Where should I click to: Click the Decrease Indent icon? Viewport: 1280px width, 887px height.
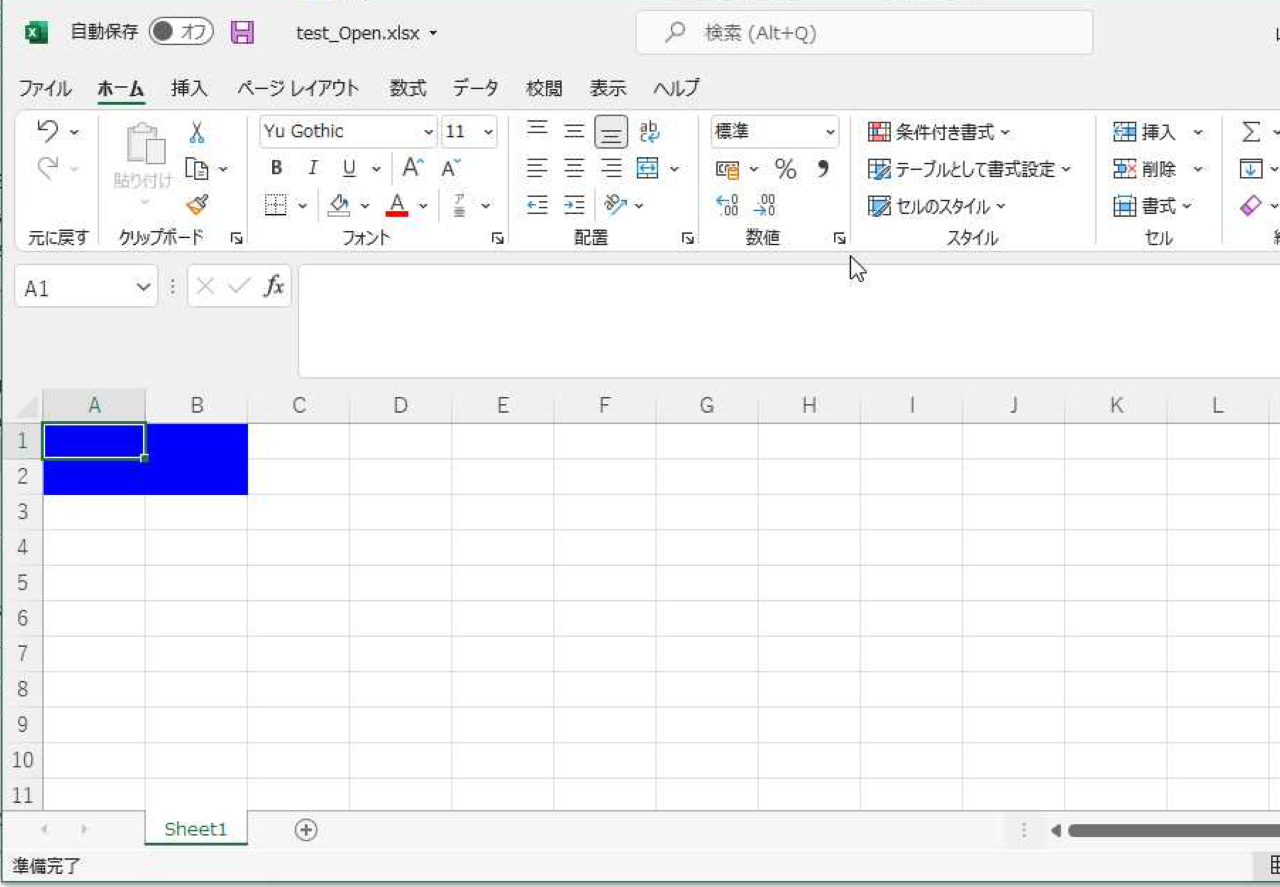pyautogui.click(x=538, y=205)
